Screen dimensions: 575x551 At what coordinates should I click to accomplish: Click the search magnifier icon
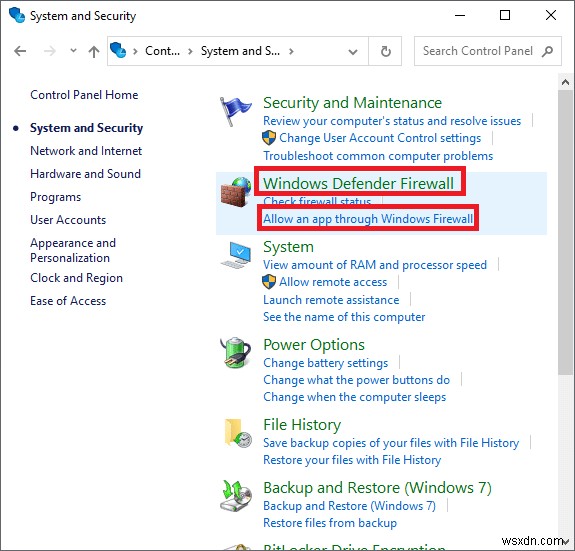[x=547, y=51]
